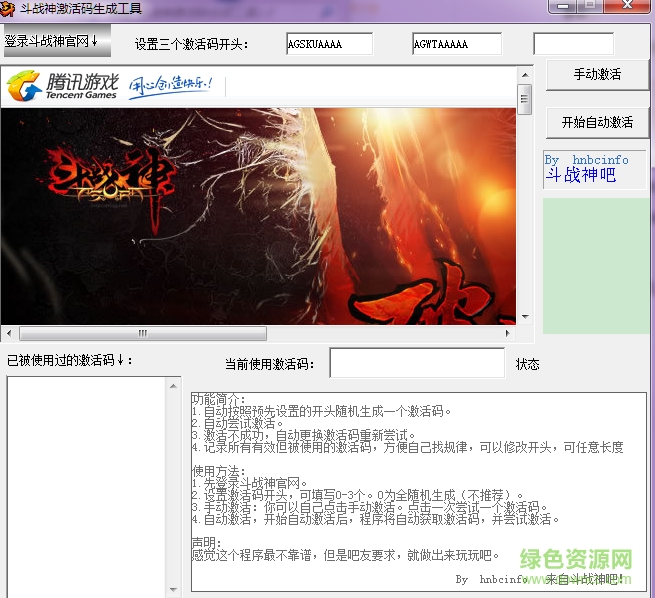655x598 pixels.
Task: Click the app icon in title bar
Action: [8, 8]
